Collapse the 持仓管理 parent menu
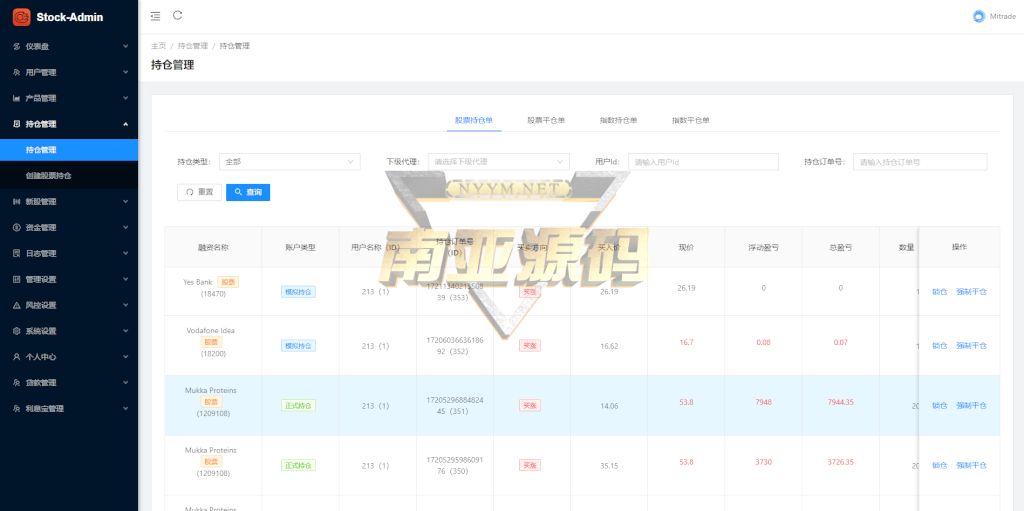Screen dimensions: 1024x511 (x=68, y=124)
